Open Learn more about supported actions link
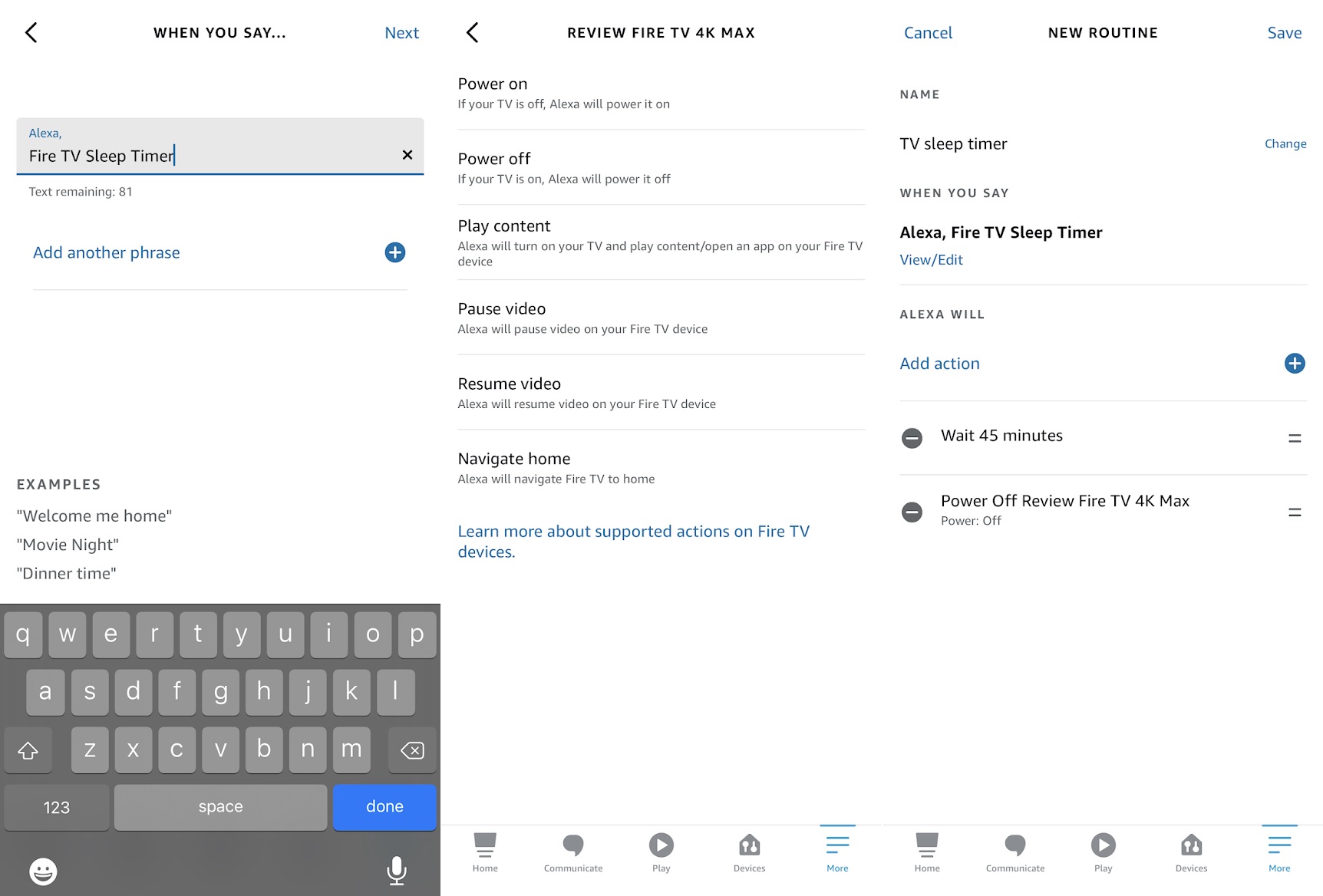This screenshot has height=896, width=1323. click(x=634, y=541)
